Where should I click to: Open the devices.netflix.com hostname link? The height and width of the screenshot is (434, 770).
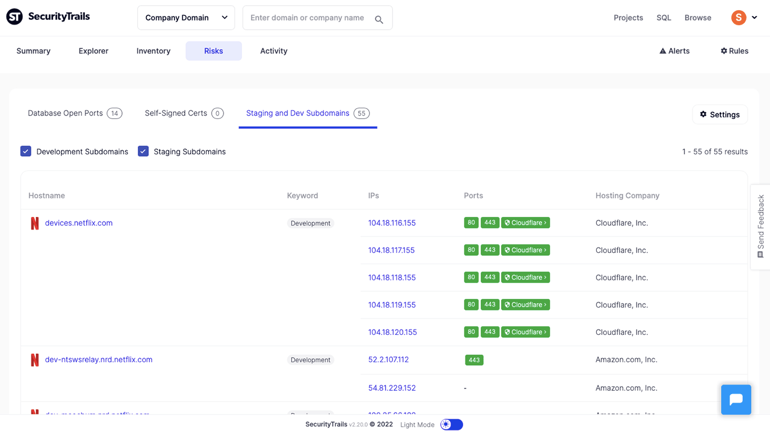(79, 223)
